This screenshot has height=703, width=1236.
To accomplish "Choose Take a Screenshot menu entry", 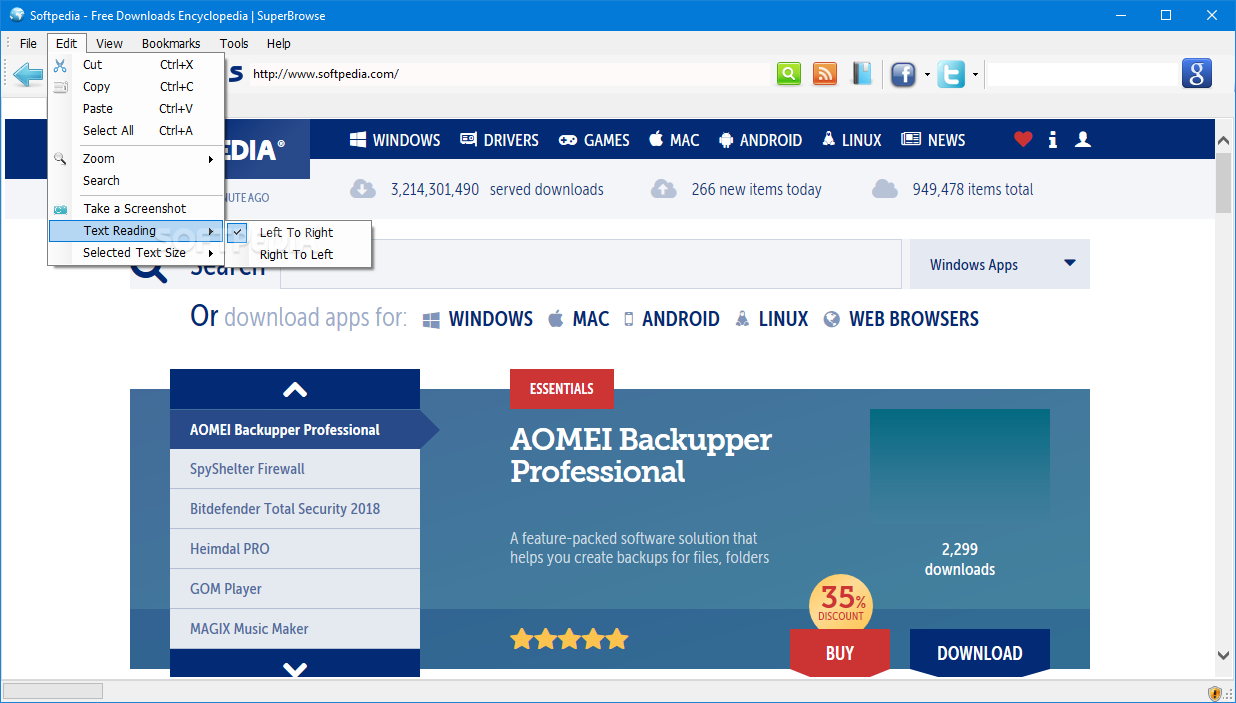I will [136, 209].
